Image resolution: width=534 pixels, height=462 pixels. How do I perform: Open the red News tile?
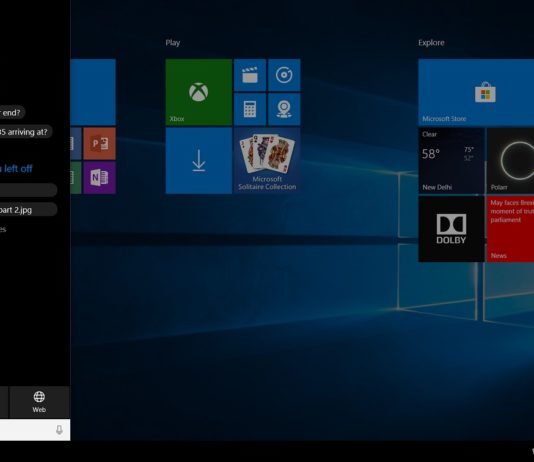[x=510, y=229]
